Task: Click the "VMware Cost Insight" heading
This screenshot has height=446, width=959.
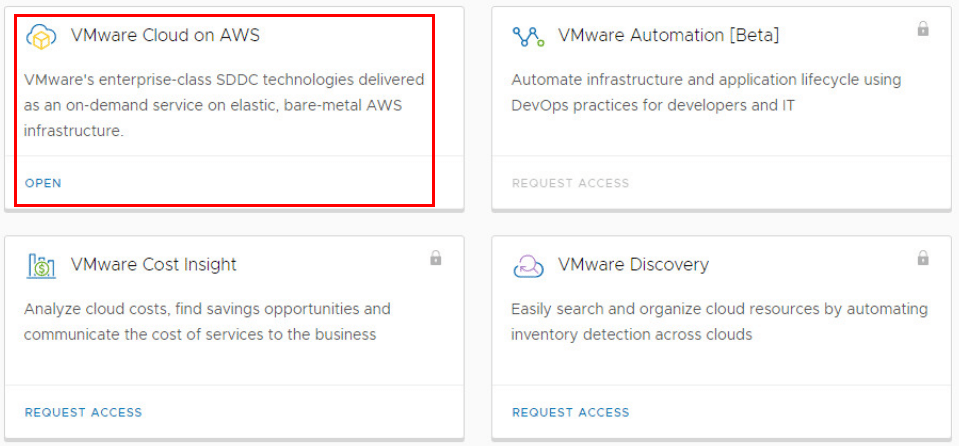Action: point(154,265)
